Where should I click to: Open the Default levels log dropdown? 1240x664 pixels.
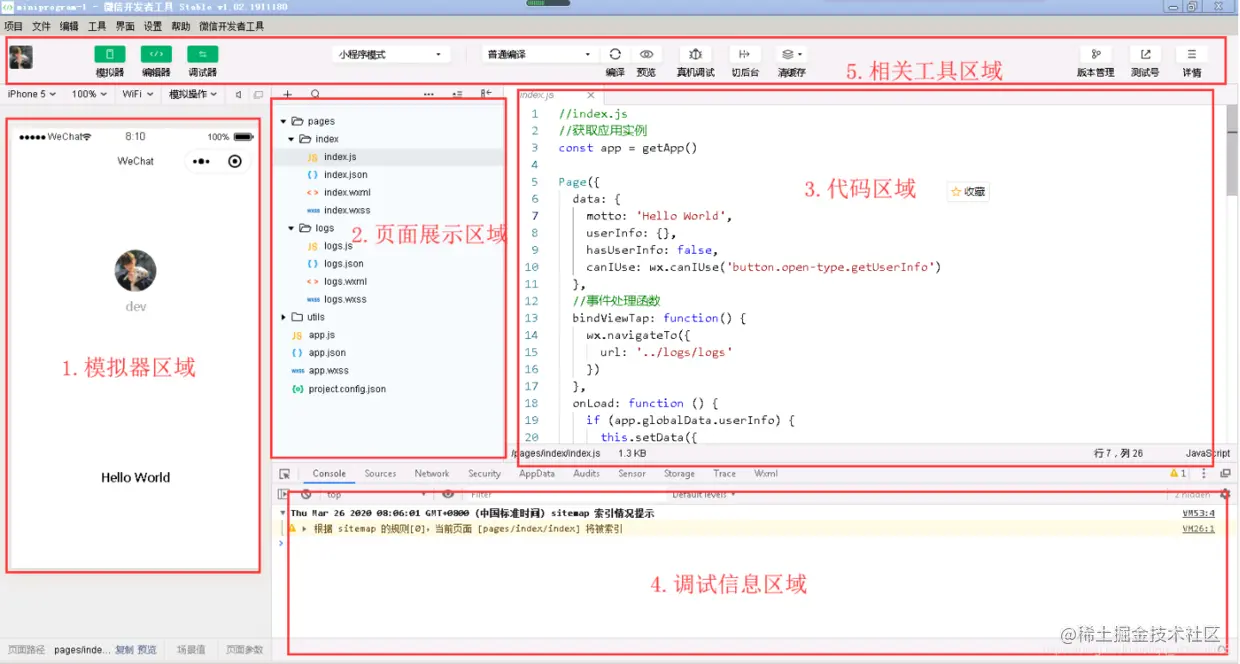[x=704, y=494]
